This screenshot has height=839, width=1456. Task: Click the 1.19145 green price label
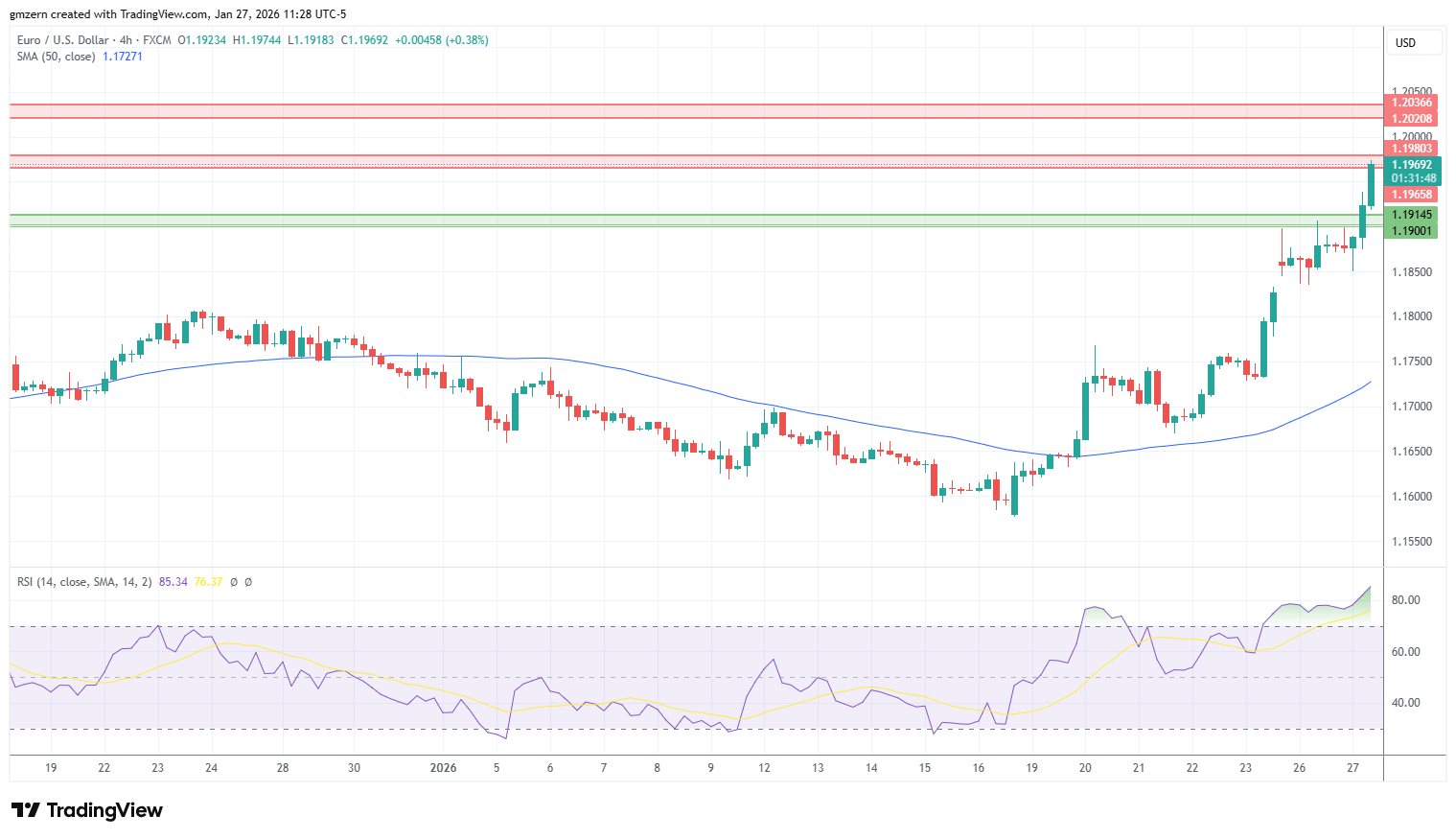(1412, 215)
